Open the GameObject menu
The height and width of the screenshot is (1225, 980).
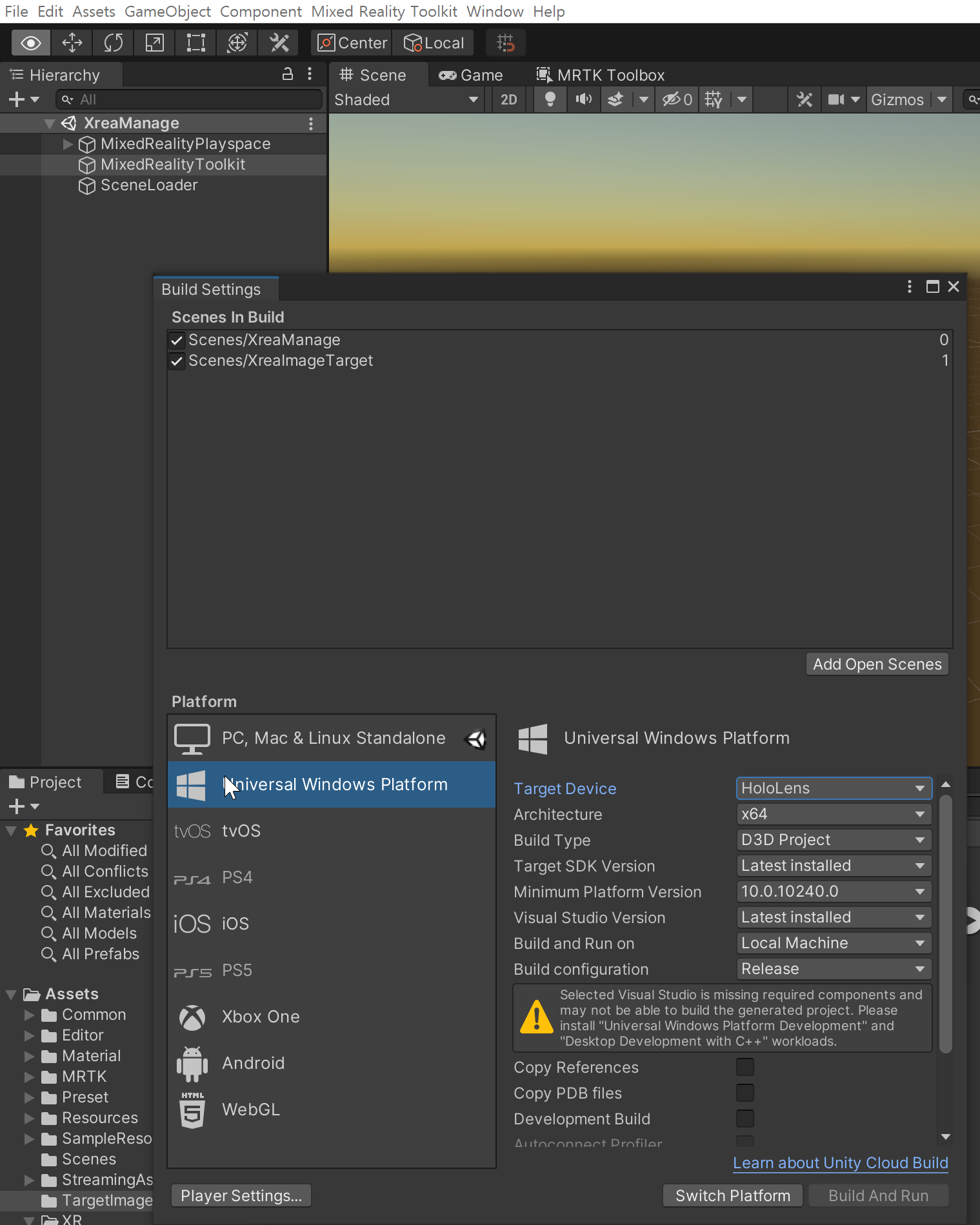(168, 12)
